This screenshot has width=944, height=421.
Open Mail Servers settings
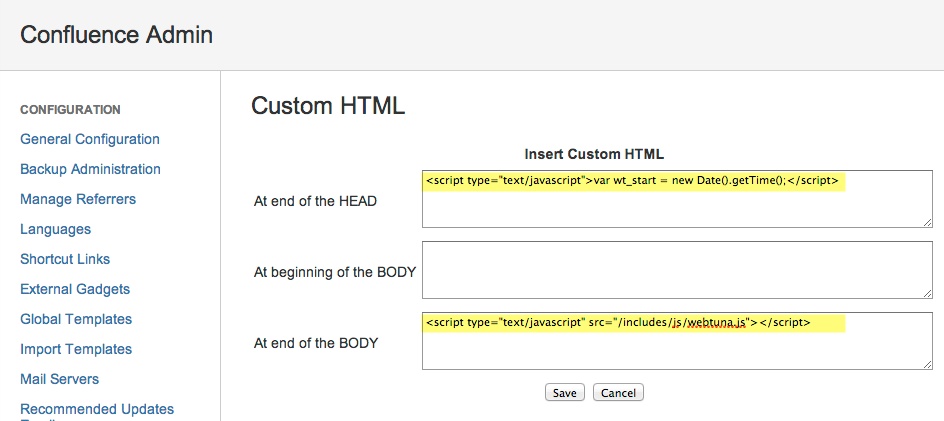(60, 379)
